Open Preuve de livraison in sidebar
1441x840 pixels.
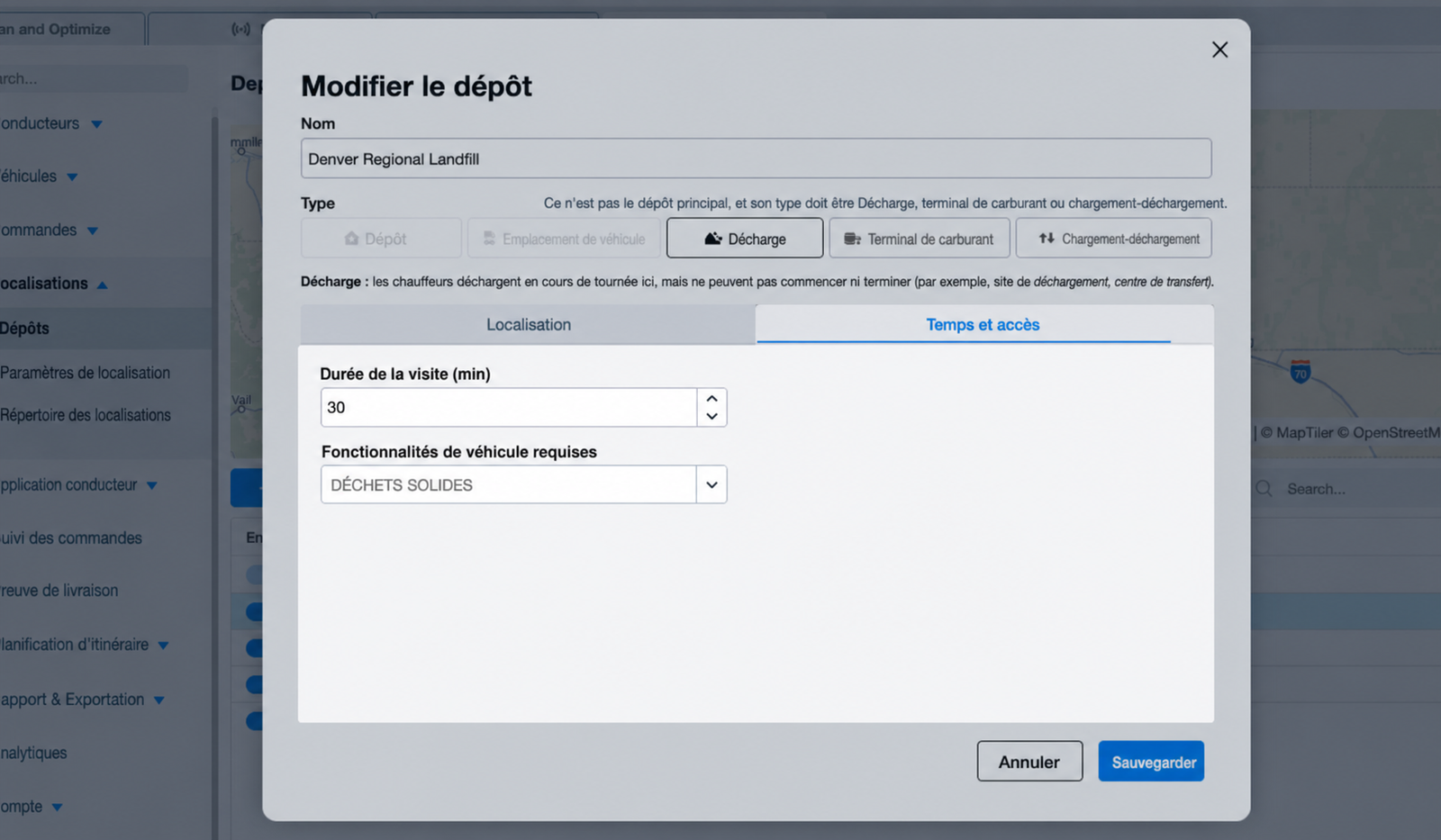[x=59, y=591]
